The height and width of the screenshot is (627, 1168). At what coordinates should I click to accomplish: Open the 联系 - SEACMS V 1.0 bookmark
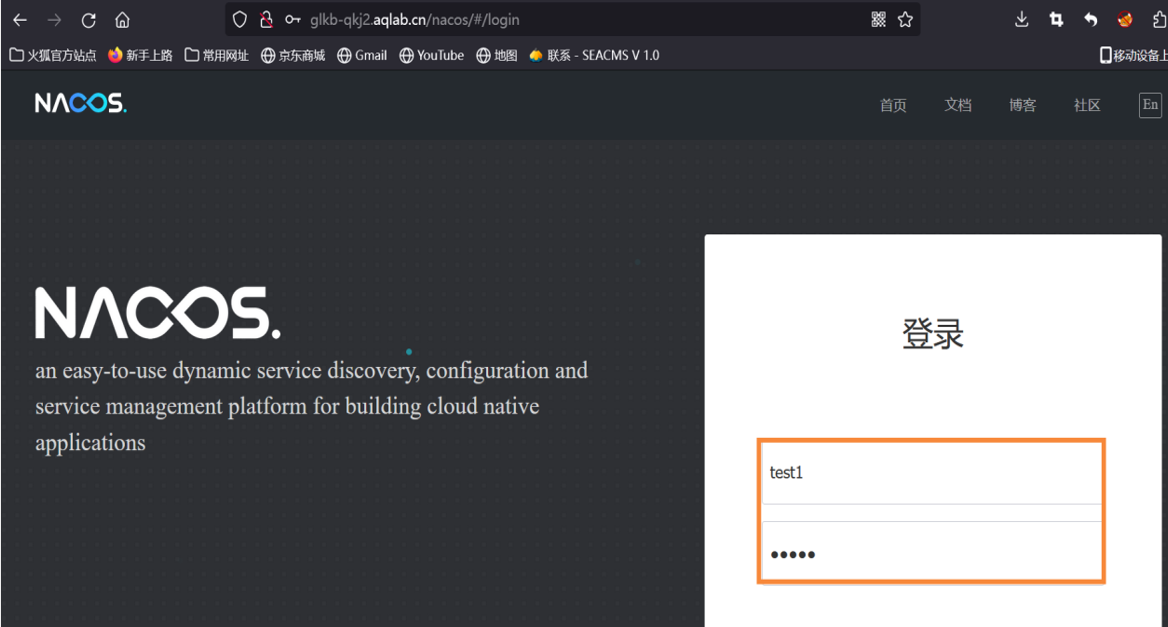[594, 55]
